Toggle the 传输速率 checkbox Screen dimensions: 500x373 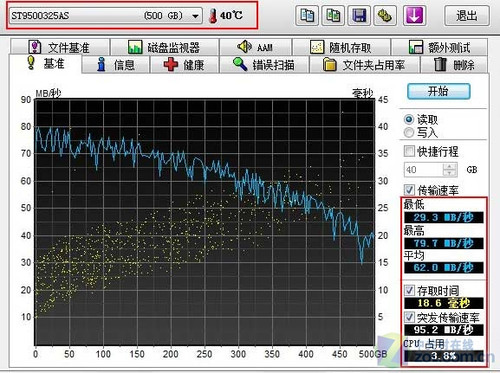(409, 190)
